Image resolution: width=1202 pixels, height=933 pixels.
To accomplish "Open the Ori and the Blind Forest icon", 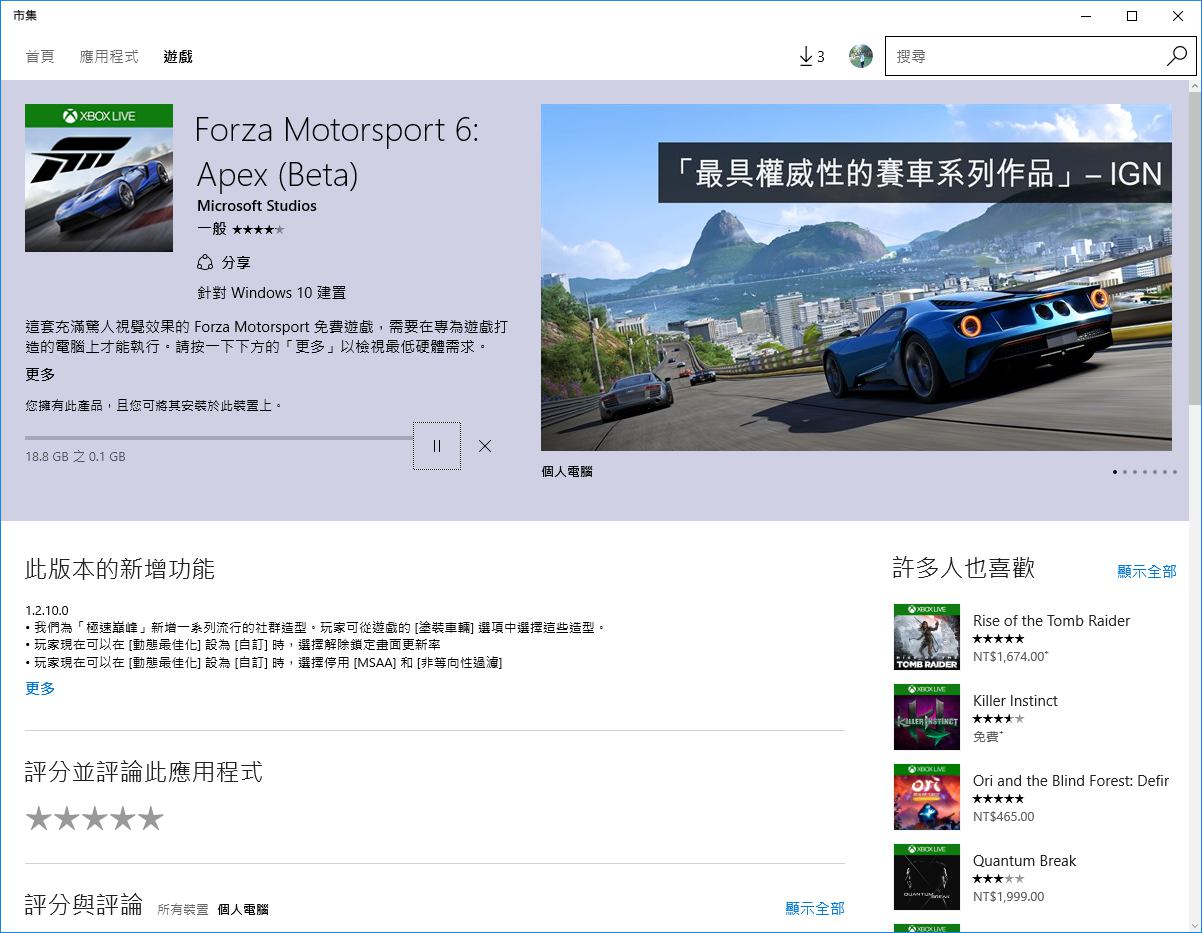I will coord(926,797).
